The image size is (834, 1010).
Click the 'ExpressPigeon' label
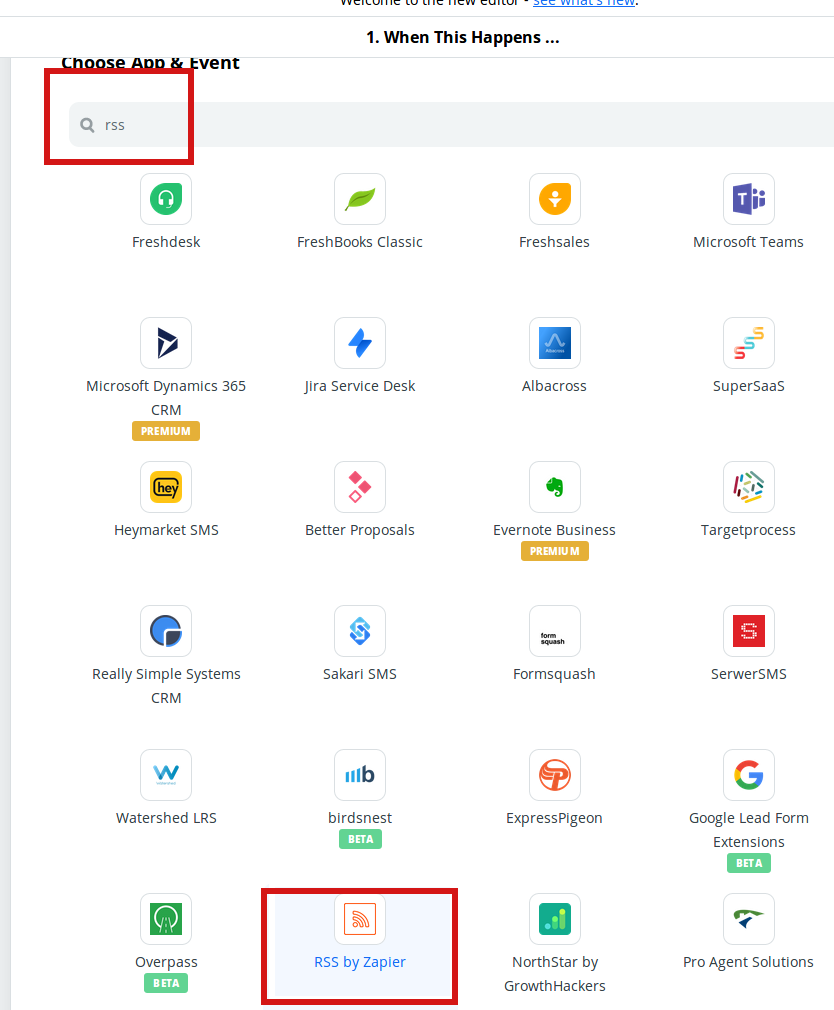point(554,818)
